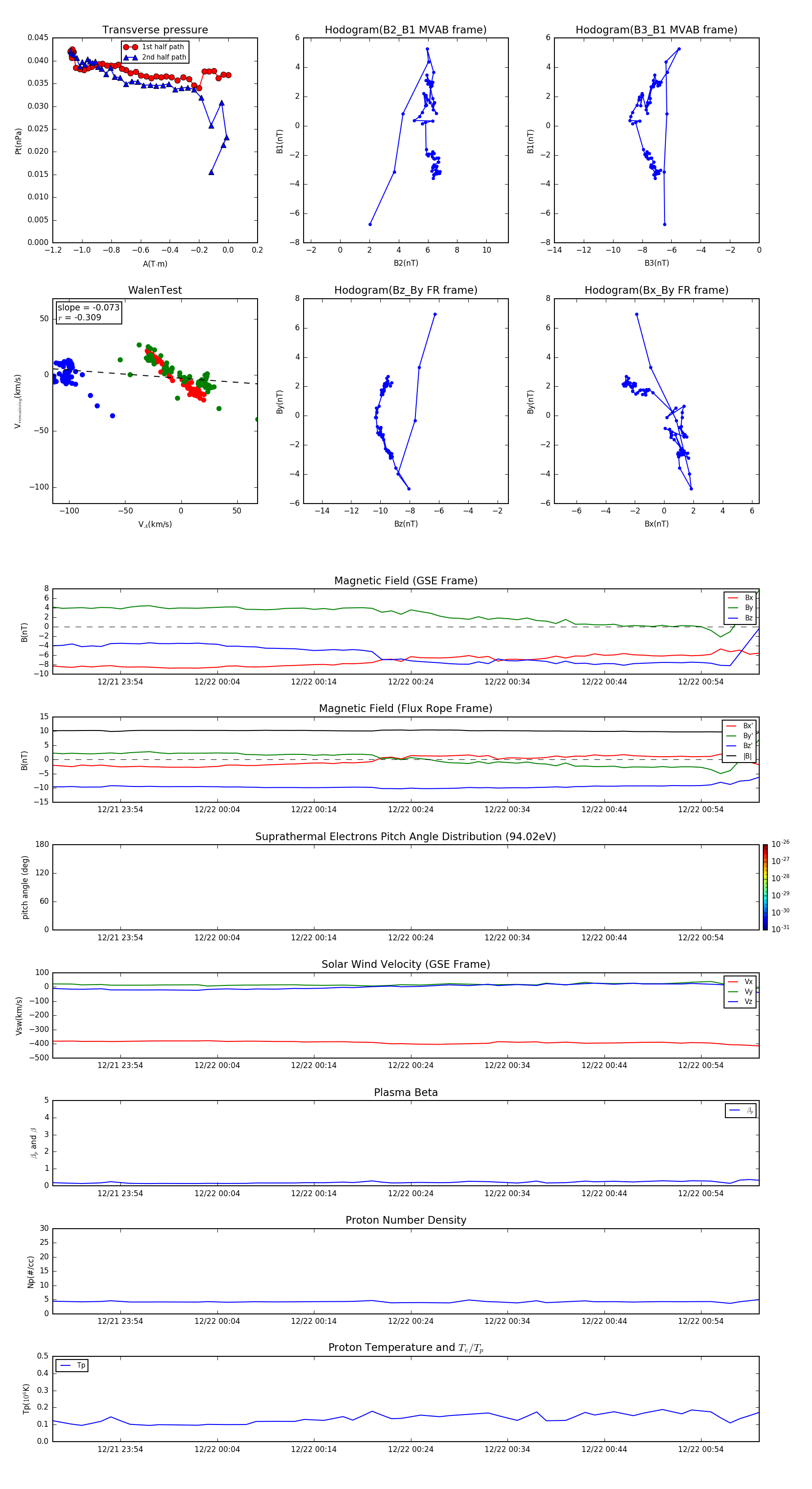The width and height of the screenshot is (812, 1489).
Task: Click the 'Magnetic Field (Flux Rope Frame)' title
Action: click(x=406, y=709)
